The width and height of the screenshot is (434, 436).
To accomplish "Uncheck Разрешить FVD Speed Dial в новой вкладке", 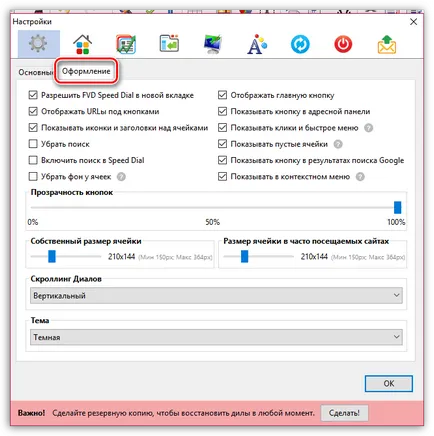I will pos(33,95).
